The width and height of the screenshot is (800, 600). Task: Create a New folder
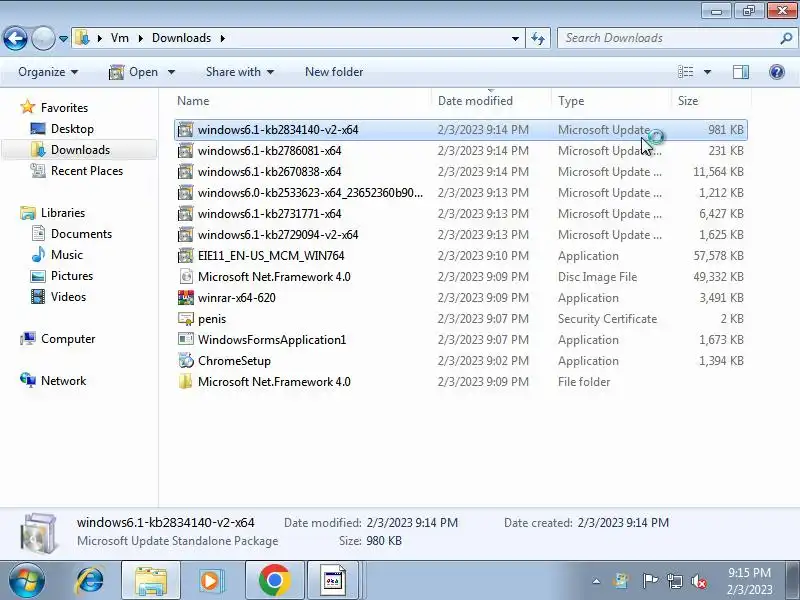pyautogui.click(x=334, y=72)
